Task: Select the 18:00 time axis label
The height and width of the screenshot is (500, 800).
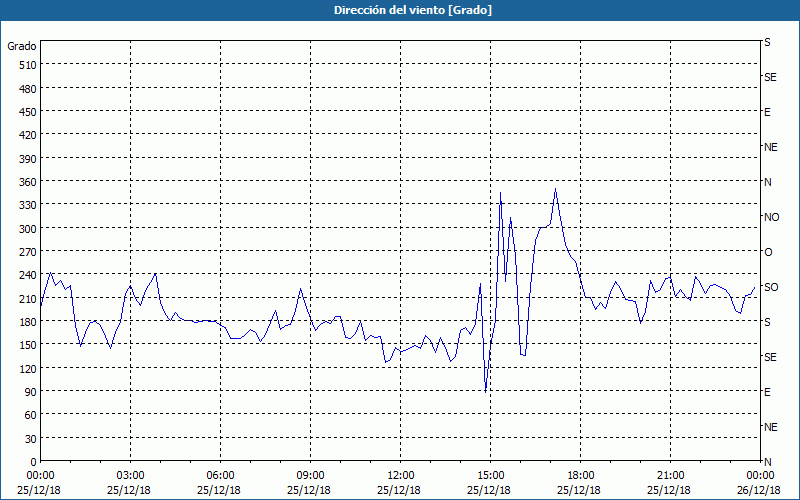Action: click(x=581, y=476)
